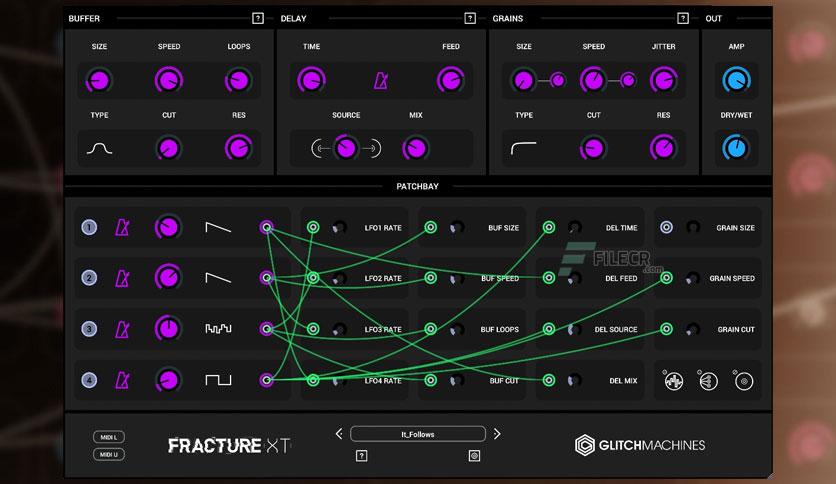836x484 pixels.
Task: Click the DEL FEED input jack
Action: click(x=549, y=278)
